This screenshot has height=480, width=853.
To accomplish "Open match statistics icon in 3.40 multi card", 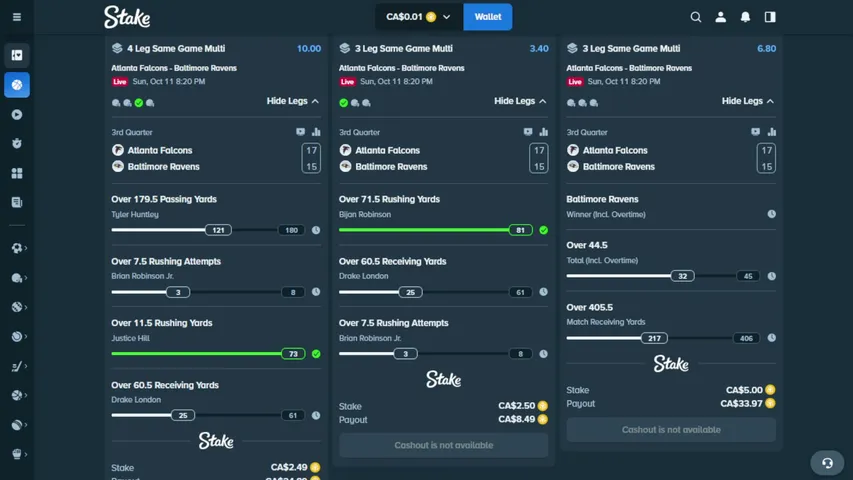I will [543, 132].
